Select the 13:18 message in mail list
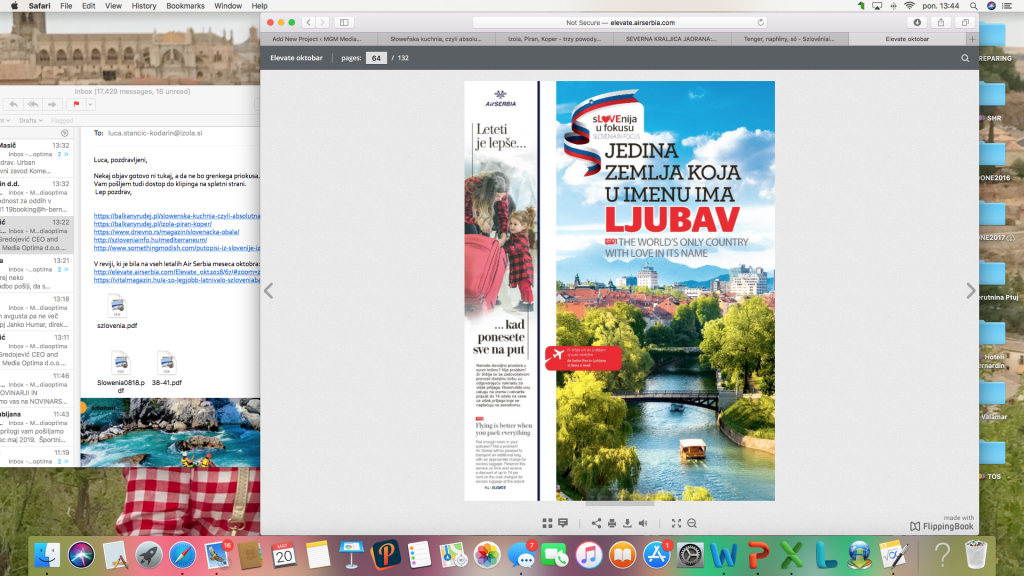This screenshot has width=1024, height=576. click(37, 312)
